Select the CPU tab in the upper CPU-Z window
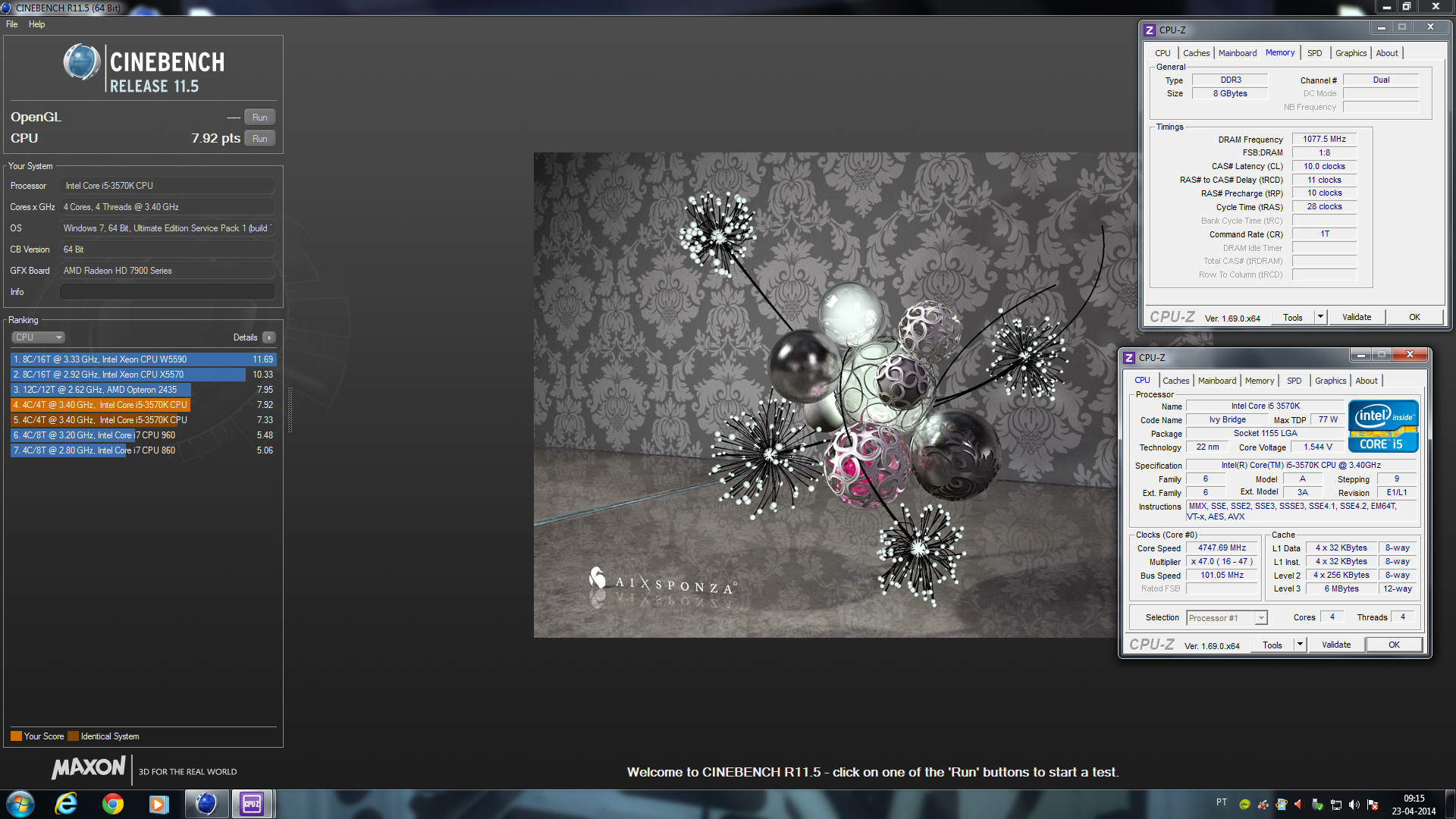Viewport: 1456px width, 819px height. pyautogui.click(x=1163, y=53)
